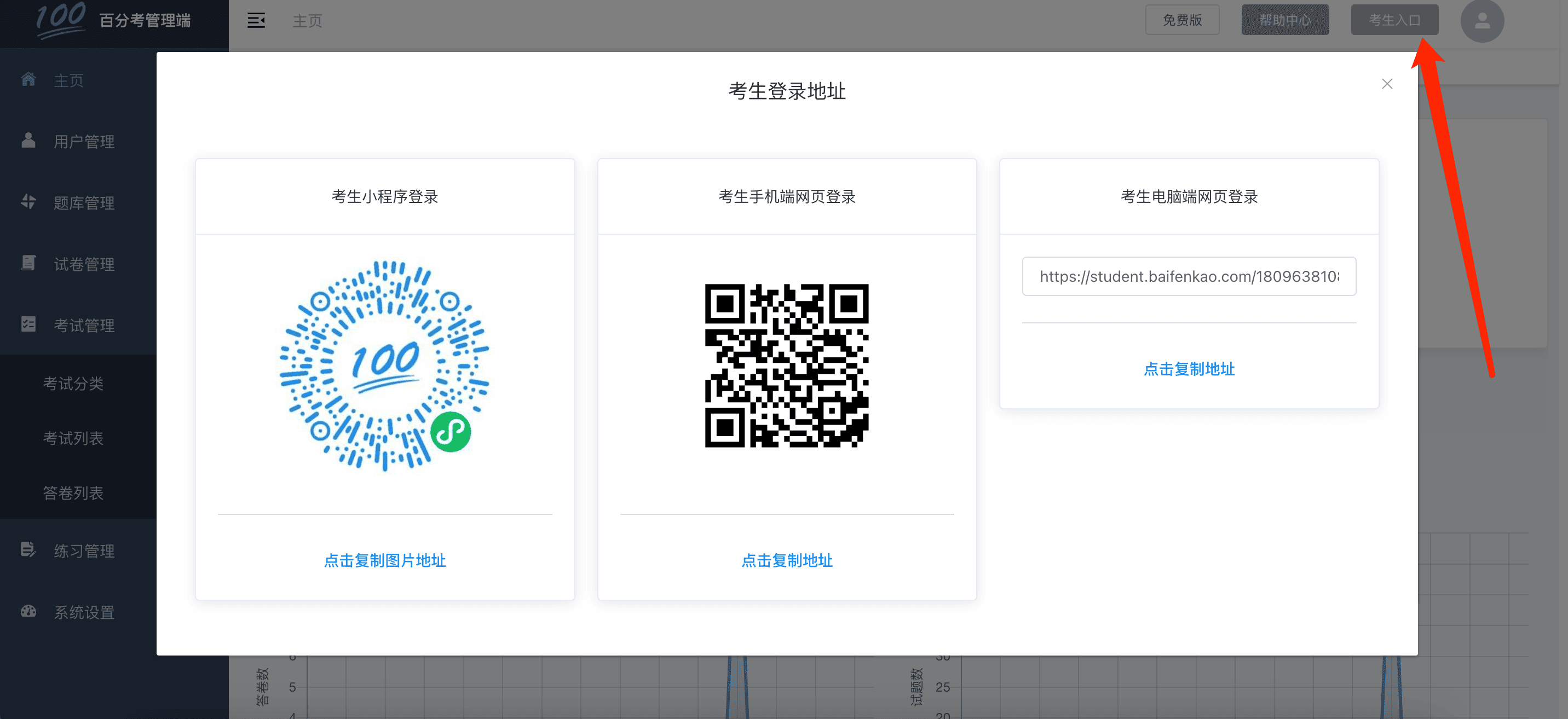The width and height of the screenshot is (1568, 719).
Task: Click the system settings dashboard icon
Action: [x=28, y=611]
